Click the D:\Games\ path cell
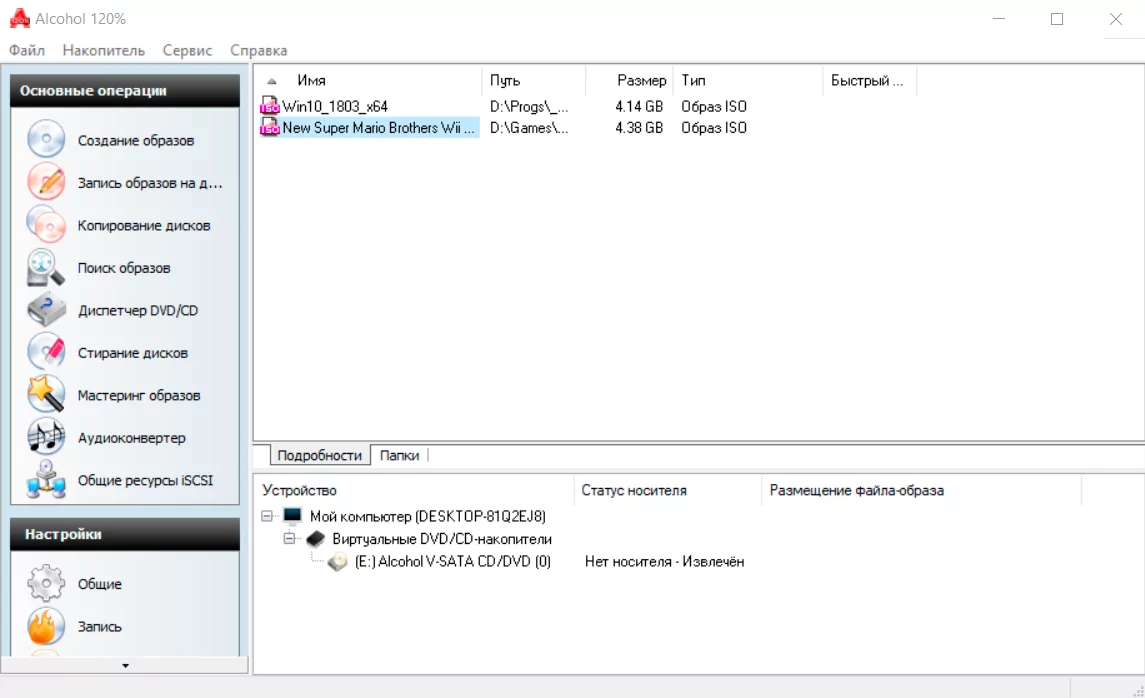The width and height of the screenshot is (1145, 698). coord(529,128)
